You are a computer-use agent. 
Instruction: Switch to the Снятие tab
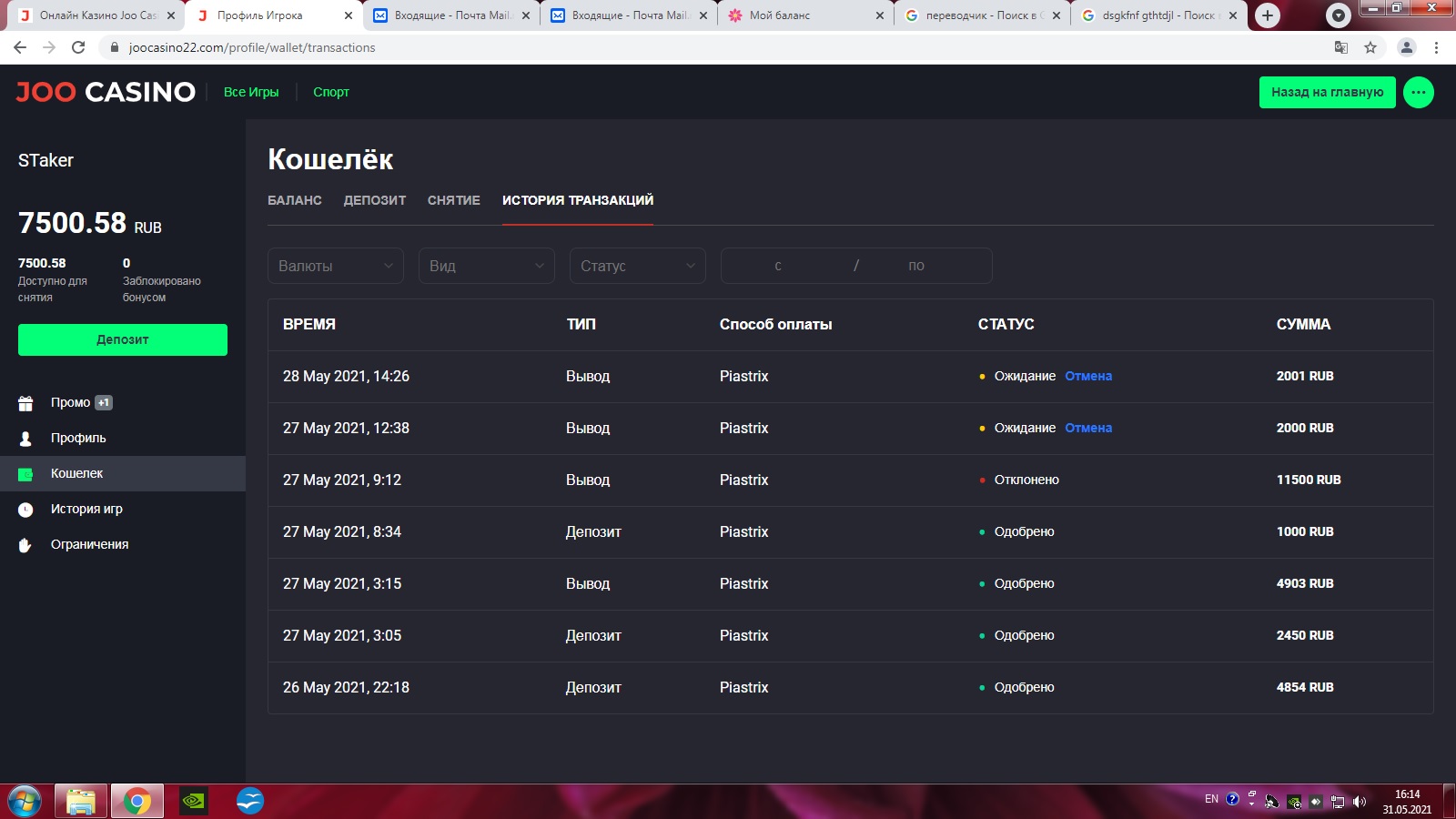click(x=453, y=200)
